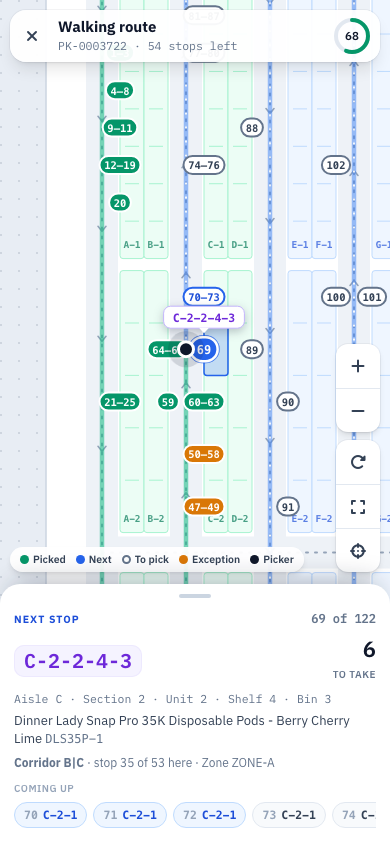Tap the shelf section label F-1

tap(324, 244)
